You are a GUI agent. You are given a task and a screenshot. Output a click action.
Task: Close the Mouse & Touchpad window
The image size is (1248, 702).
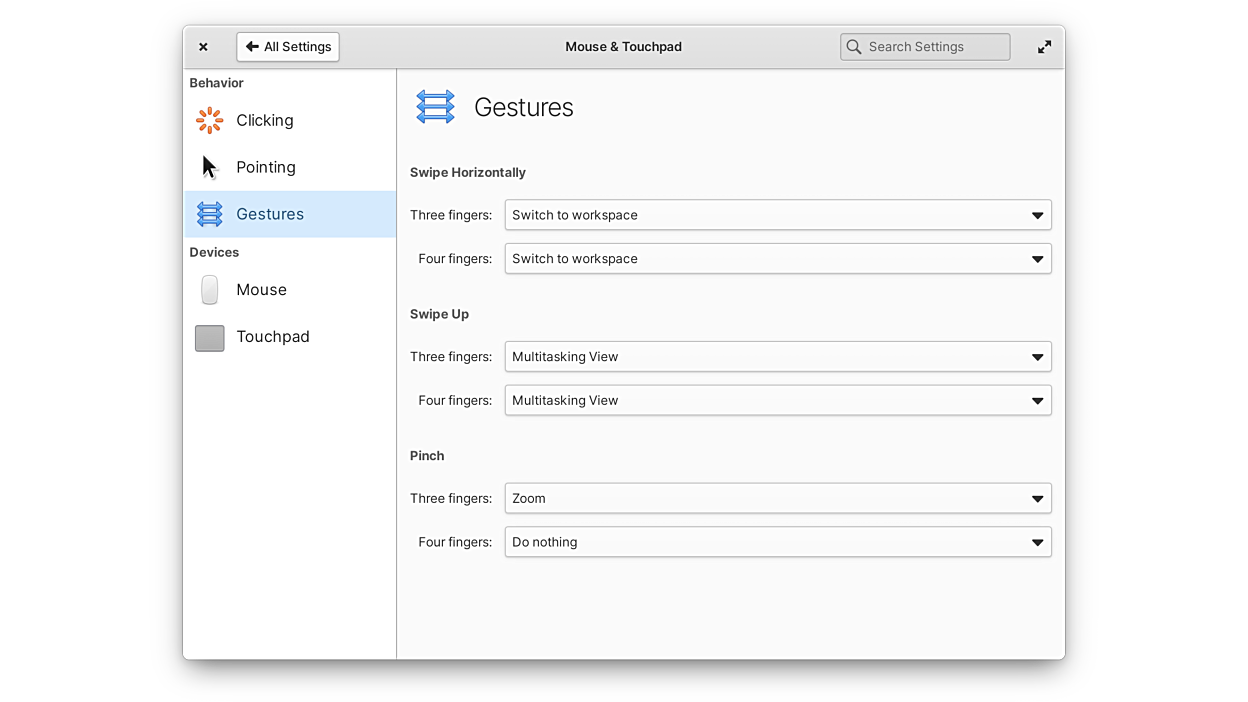coord(203,47)
